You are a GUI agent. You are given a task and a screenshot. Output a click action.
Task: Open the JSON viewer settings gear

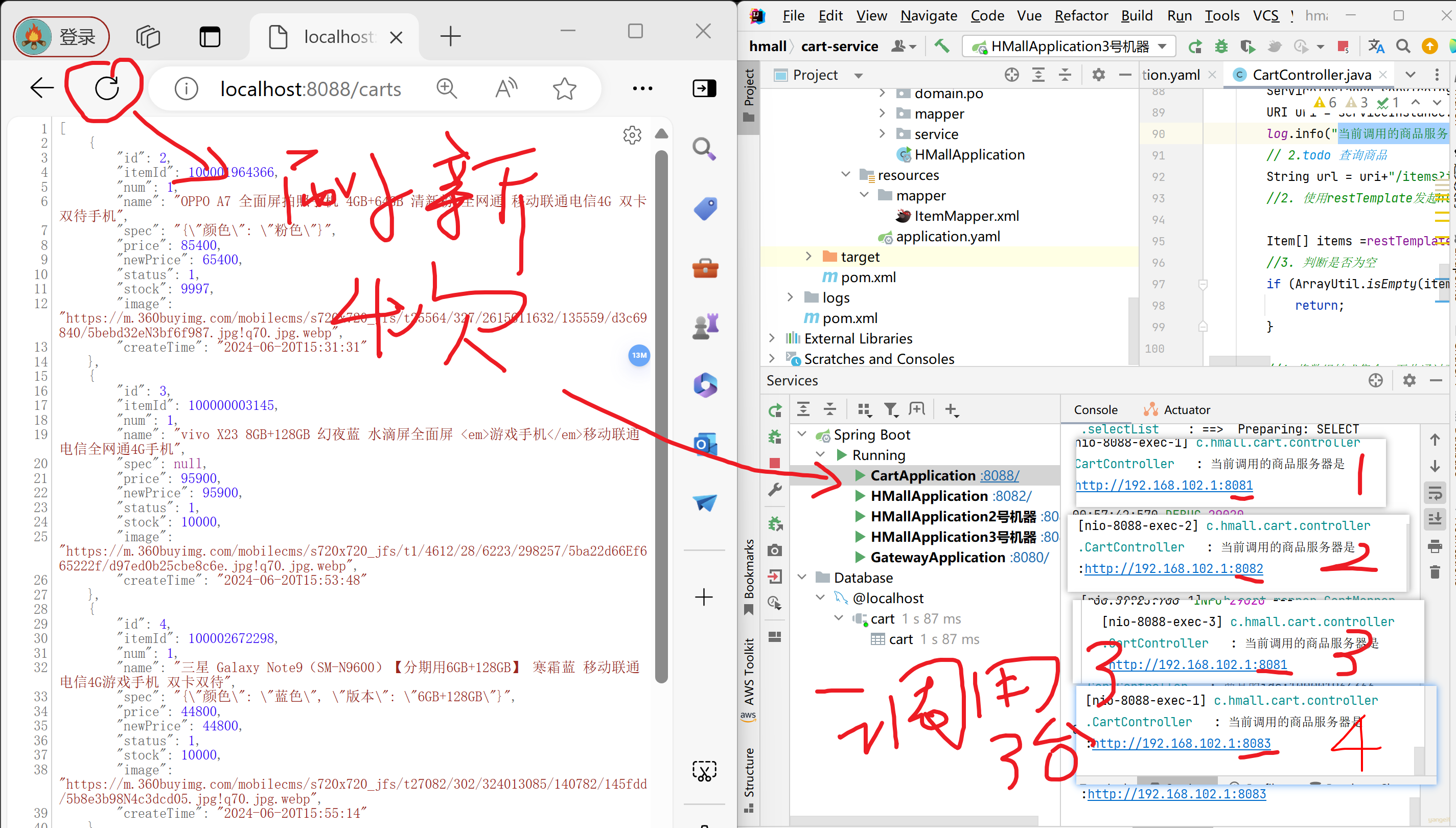[632, 135]
